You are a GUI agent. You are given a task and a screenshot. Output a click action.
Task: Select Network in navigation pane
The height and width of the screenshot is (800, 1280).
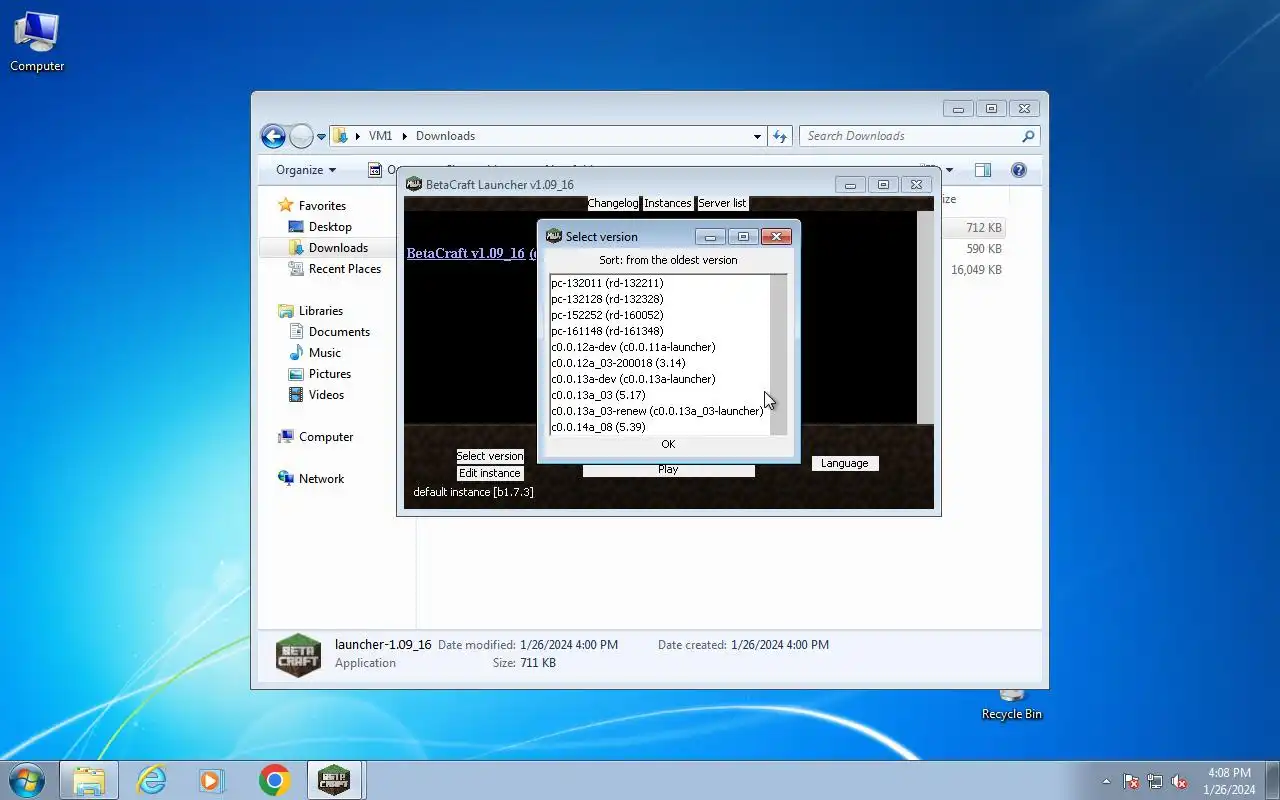click(x=321, y=479)
